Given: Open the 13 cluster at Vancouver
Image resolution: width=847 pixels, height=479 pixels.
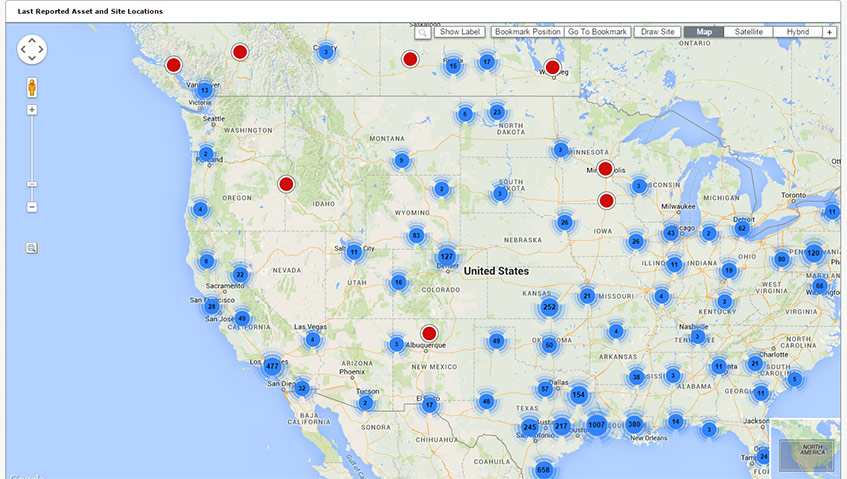Looking at the screenshot, I should click(x=204, y=90).
